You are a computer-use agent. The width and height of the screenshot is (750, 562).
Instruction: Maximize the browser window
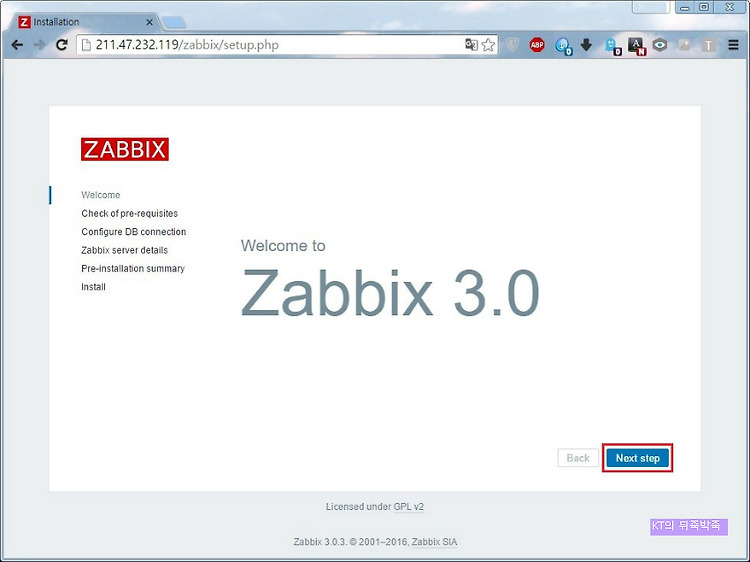click(704, 7)
